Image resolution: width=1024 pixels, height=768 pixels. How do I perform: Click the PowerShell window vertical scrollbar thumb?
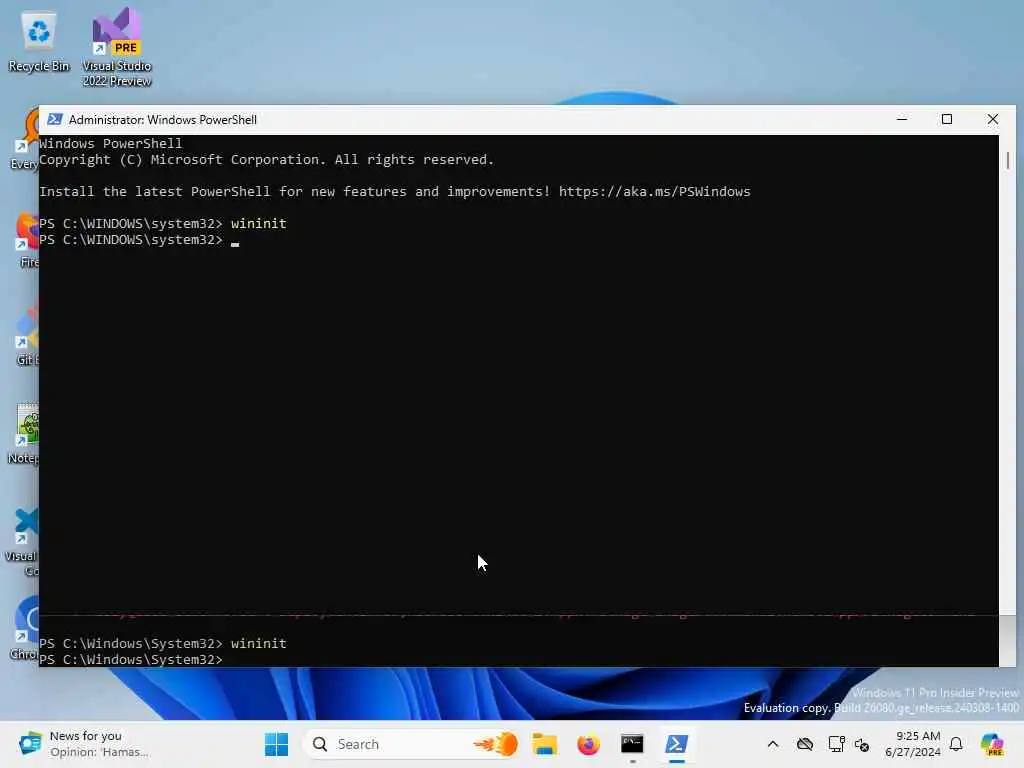point(1008,160)
